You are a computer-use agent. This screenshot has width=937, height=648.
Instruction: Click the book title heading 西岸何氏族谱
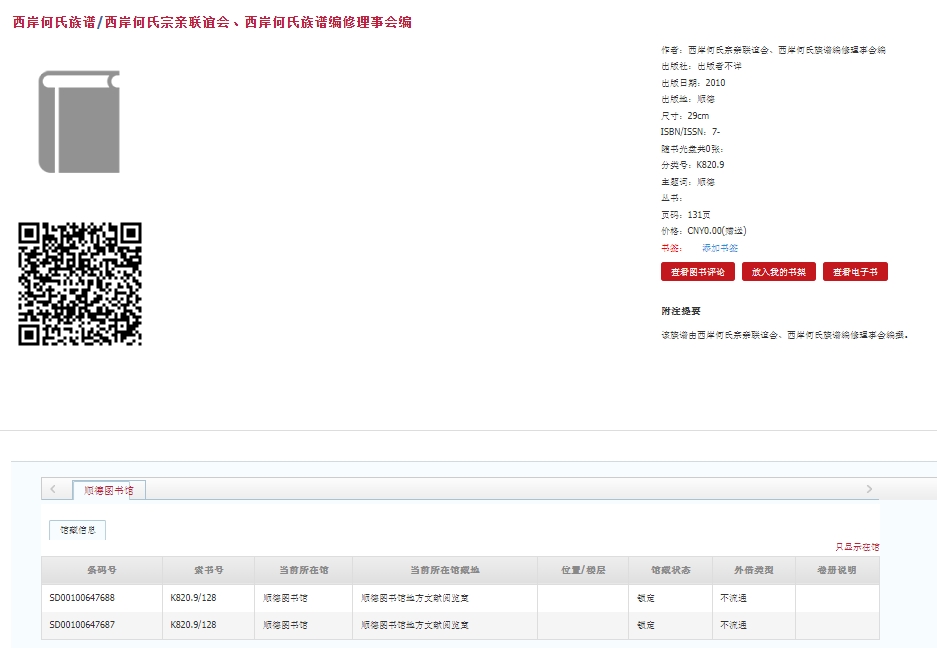(54, 22)
